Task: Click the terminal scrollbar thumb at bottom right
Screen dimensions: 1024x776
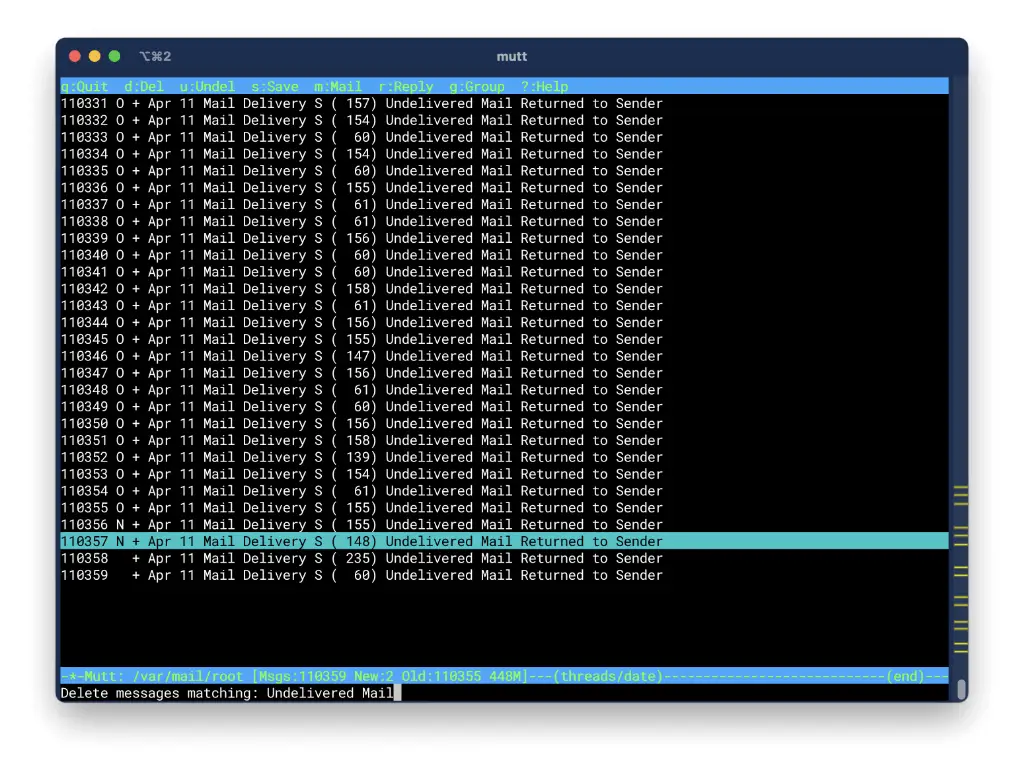Action: point(961,689)
